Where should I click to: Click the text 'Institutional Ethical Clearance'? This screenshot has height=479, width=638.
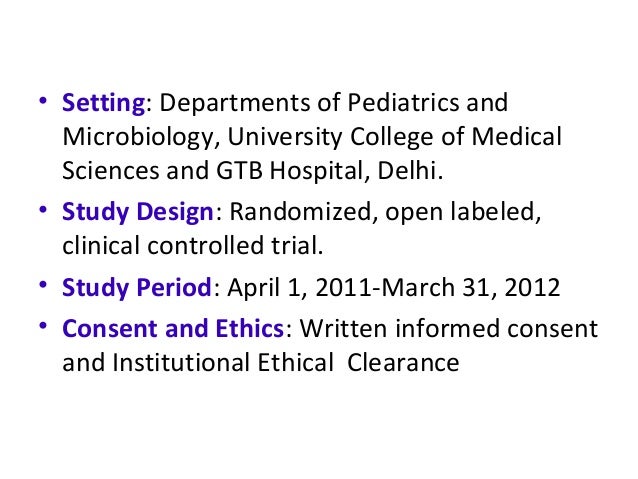point(286,362)
